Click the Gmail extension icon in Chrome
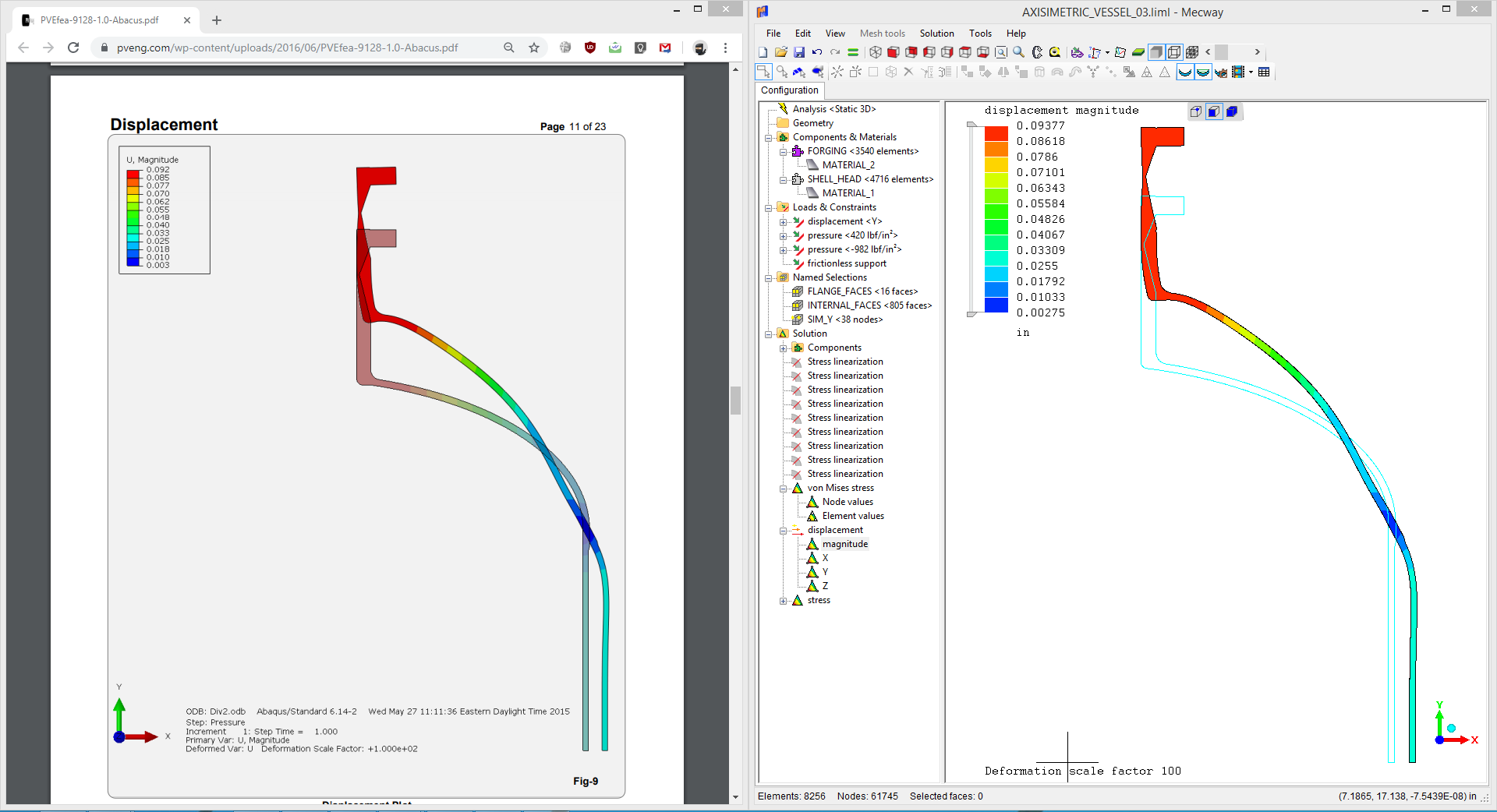Screen dimensions: 1497x812 (x=665, y=48)
